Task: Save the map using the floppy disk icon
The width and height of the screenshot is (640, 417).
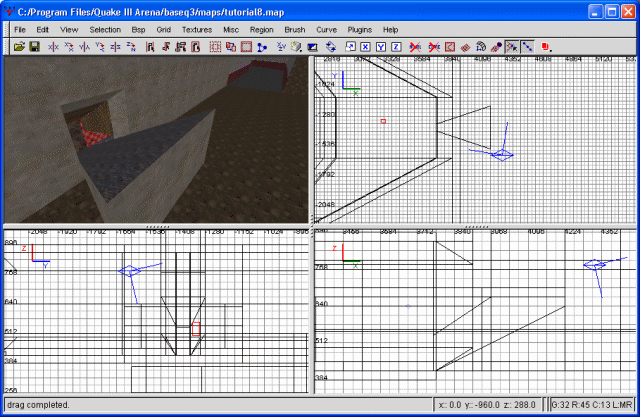Action: click(35, 47)
